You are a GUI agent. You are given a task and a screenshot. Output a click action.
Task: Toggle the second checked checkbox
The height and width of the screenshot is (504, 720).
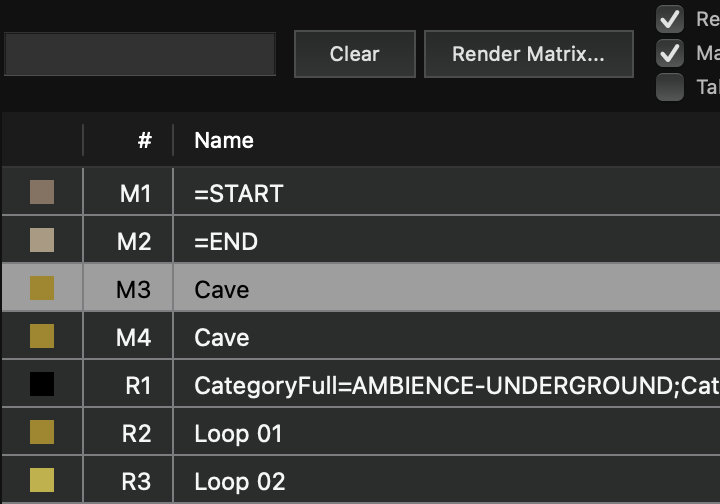coord(669,53)
